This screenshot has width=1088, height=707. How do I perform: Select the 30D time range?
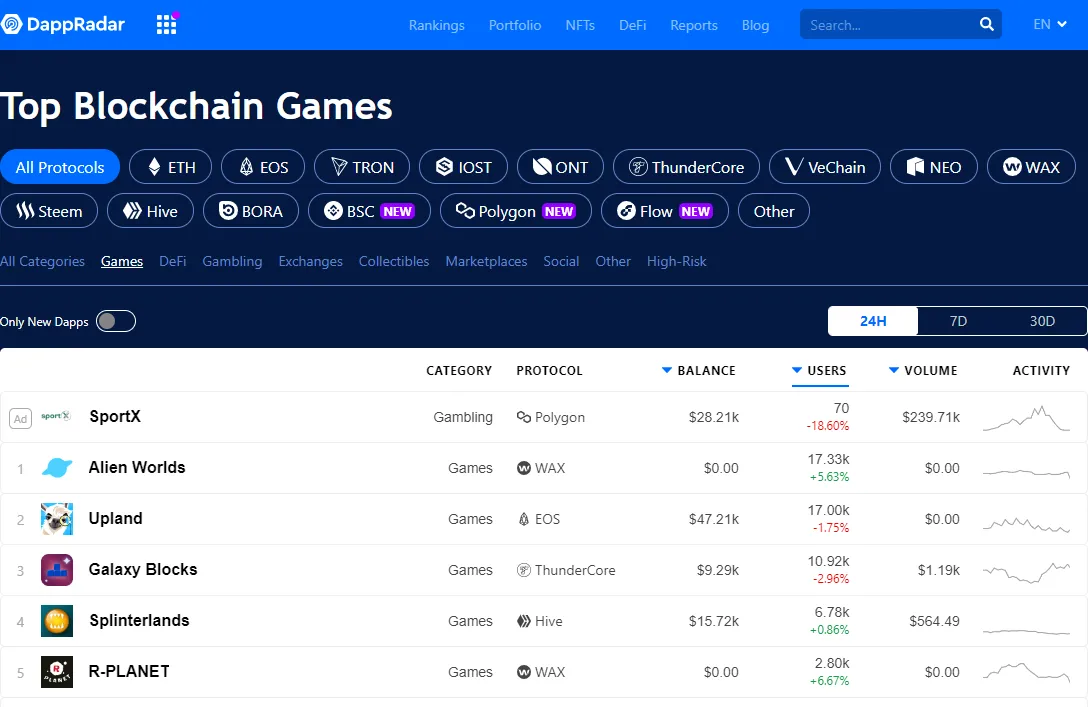click(1042, 321)
